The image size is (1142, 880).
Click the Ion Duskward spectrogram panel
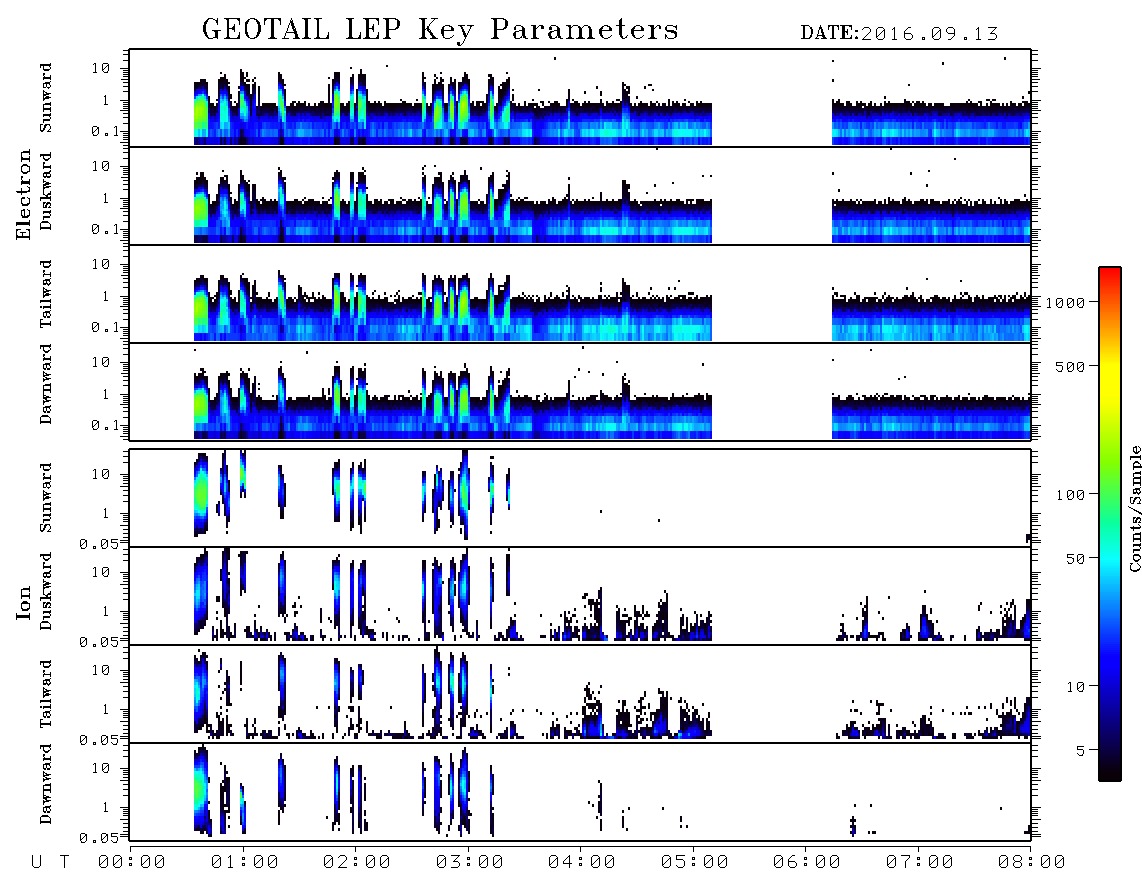pos(580,595)
